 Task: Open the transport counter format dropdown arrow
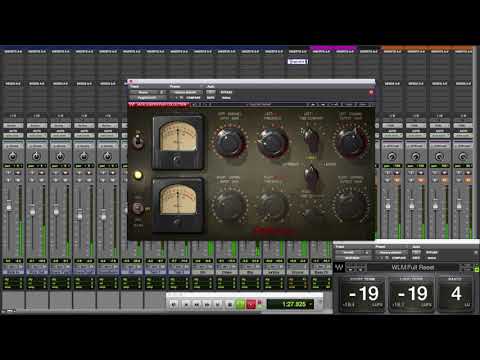tap(310, 304)
